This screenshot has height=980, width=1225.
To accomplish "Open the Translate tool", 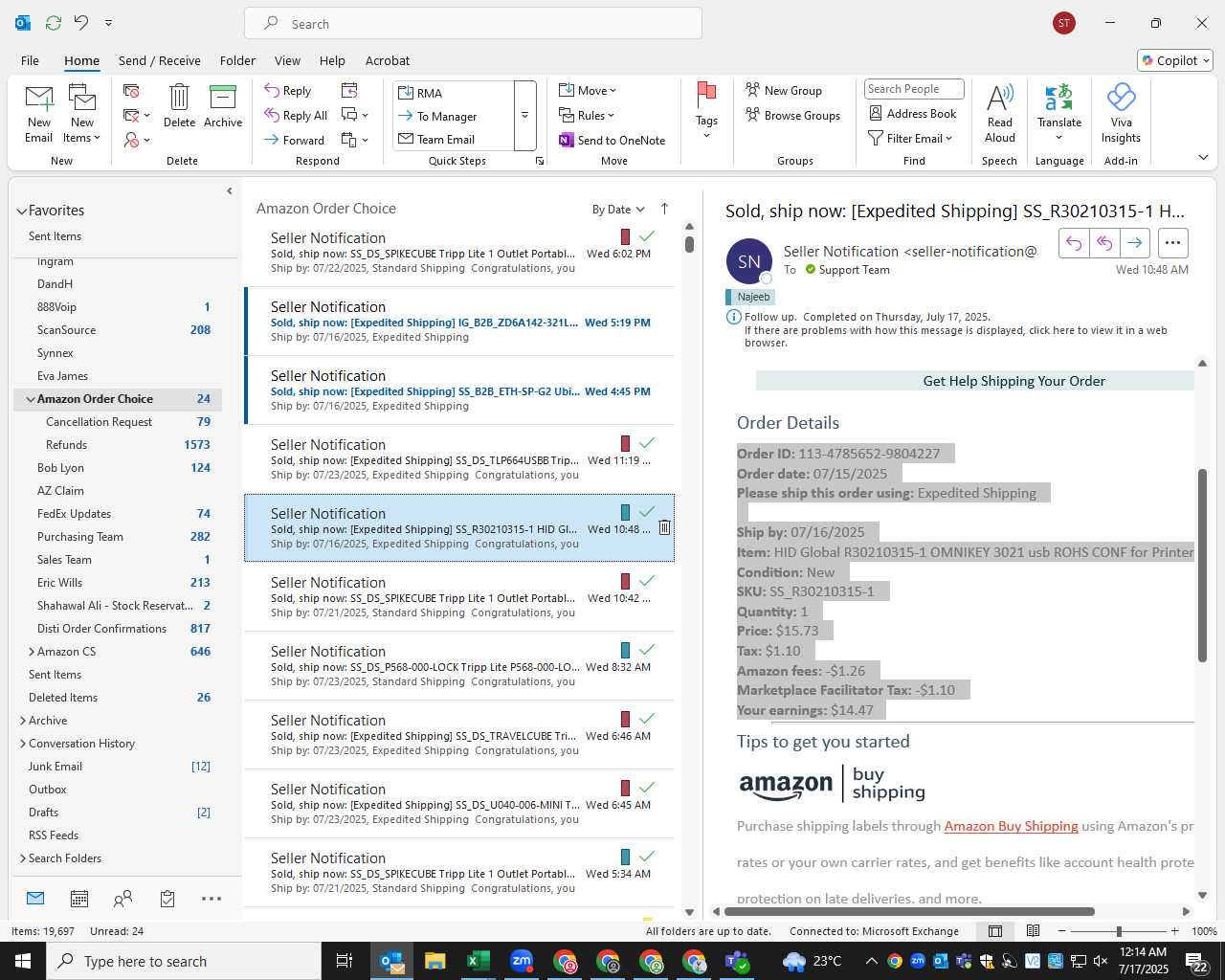I will point(1059,113).
